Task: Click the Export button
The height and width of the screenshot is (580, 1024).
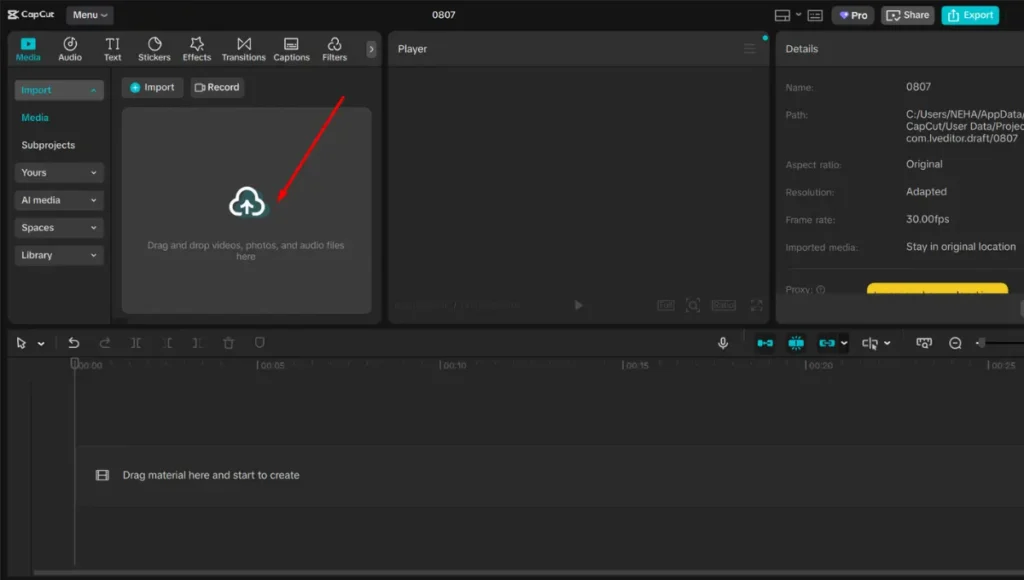Action: tap(969, 15)
